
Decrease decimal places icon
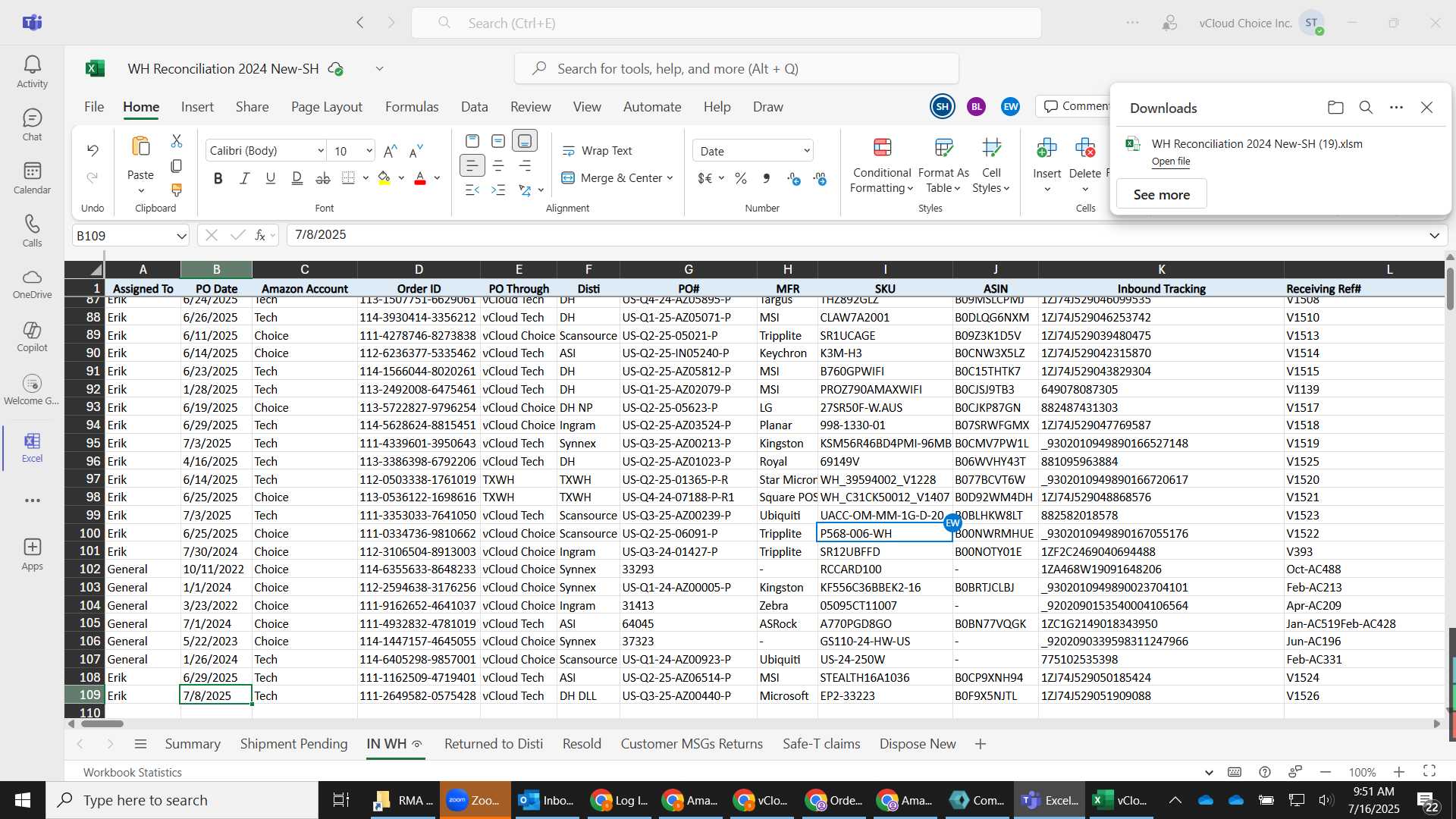point(820,178)
